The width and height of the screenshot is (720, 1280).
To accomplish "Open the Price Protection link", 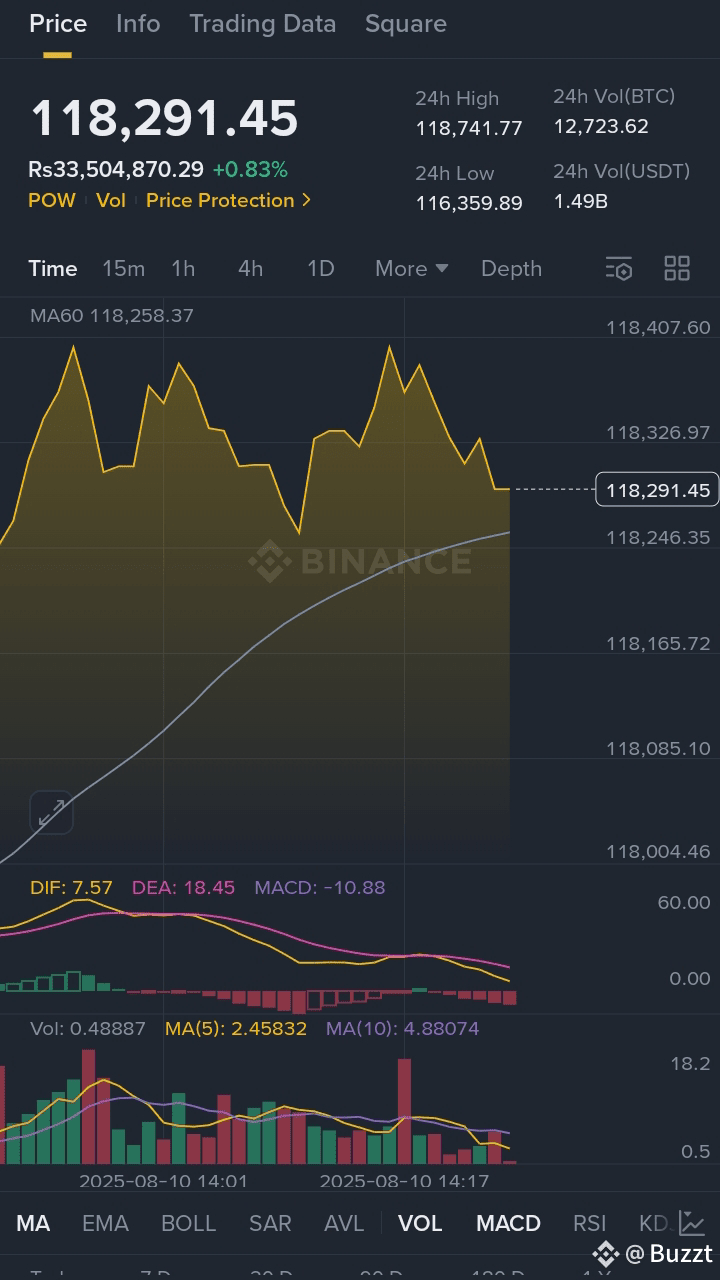I will pyautogui.click(x=229, y=200).
